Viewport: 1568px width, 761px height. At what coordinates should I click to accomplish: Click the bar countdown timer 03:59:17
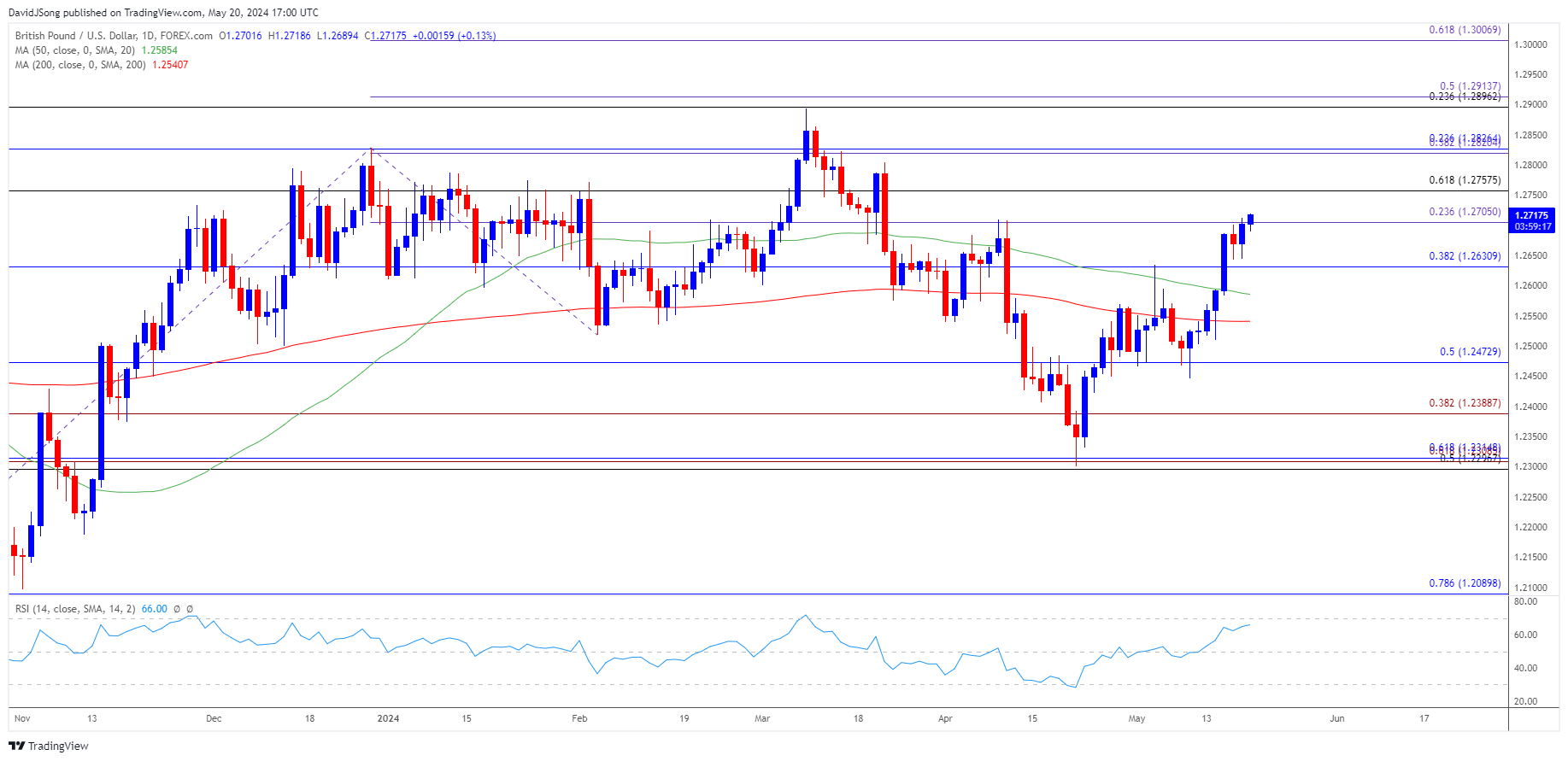coord(1531,227)
